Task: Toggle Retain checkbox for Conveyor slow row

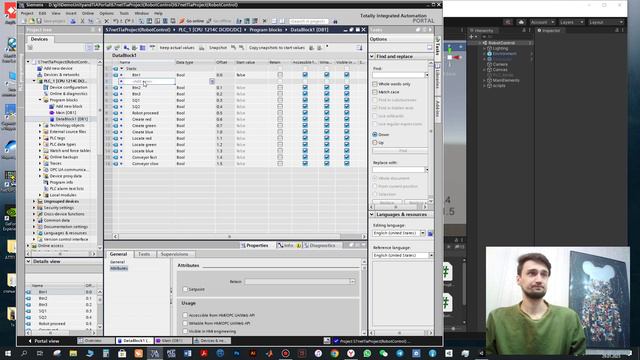Action: tap(280, 163)
